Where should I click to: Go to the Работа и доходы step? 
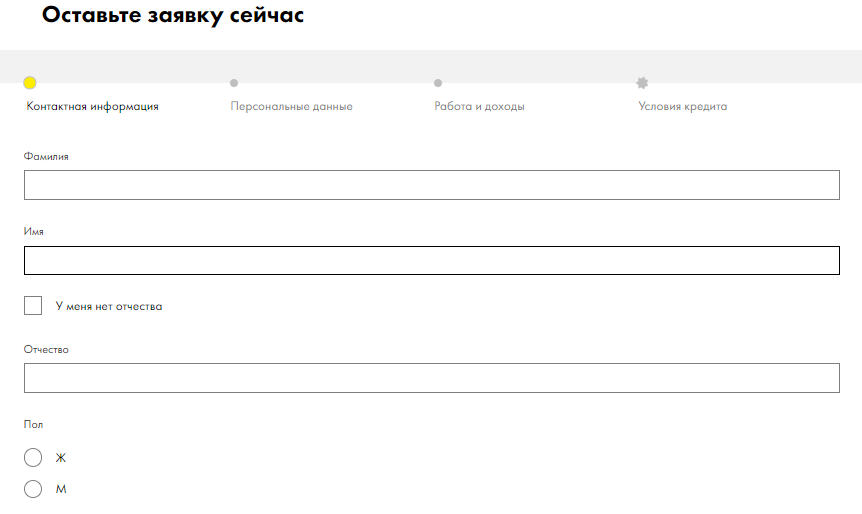tap(479, 106)
